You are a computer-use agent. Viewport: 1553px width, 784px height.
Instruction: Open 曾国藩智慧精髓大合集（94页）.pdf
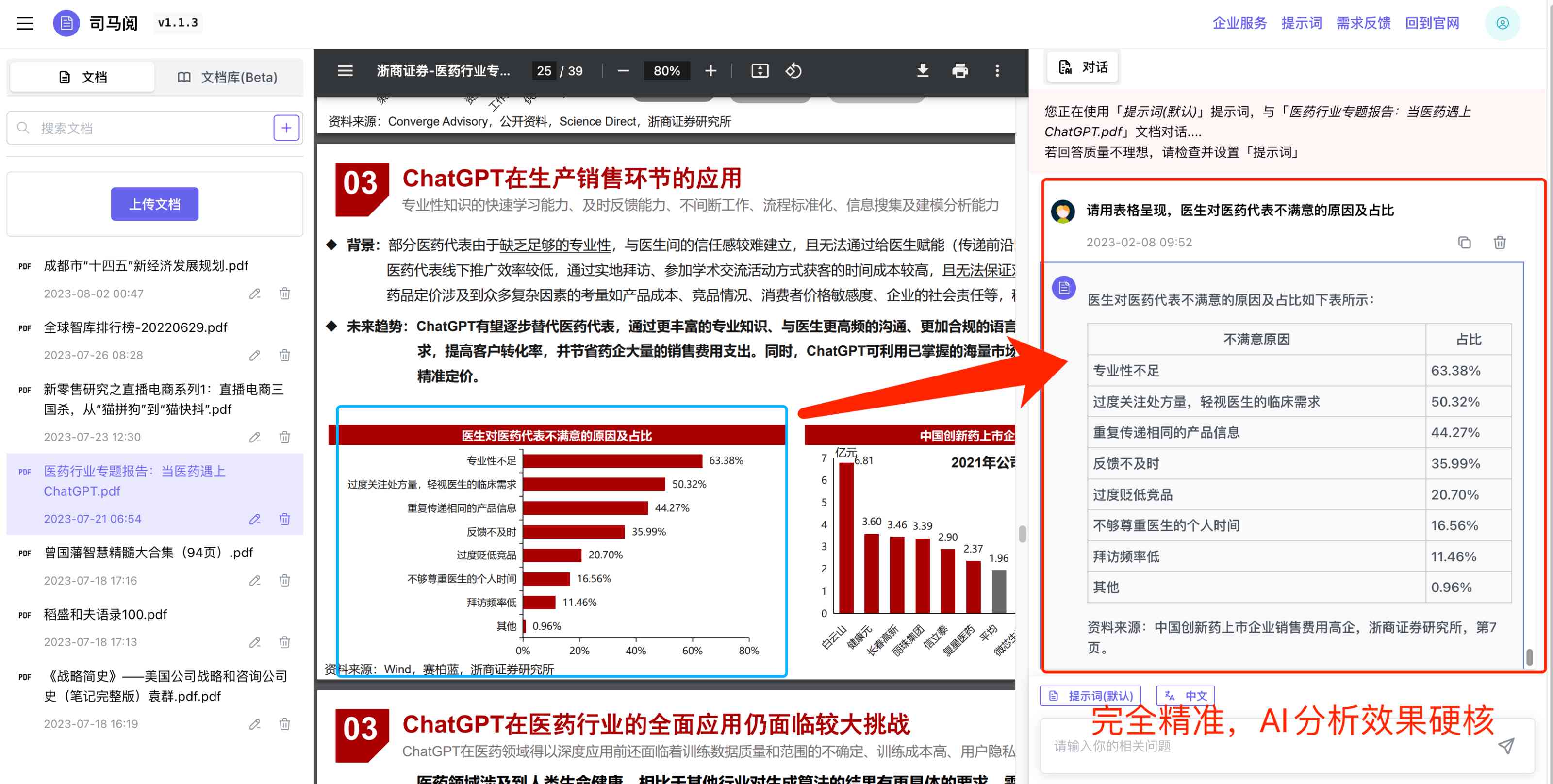pos(149,553)
